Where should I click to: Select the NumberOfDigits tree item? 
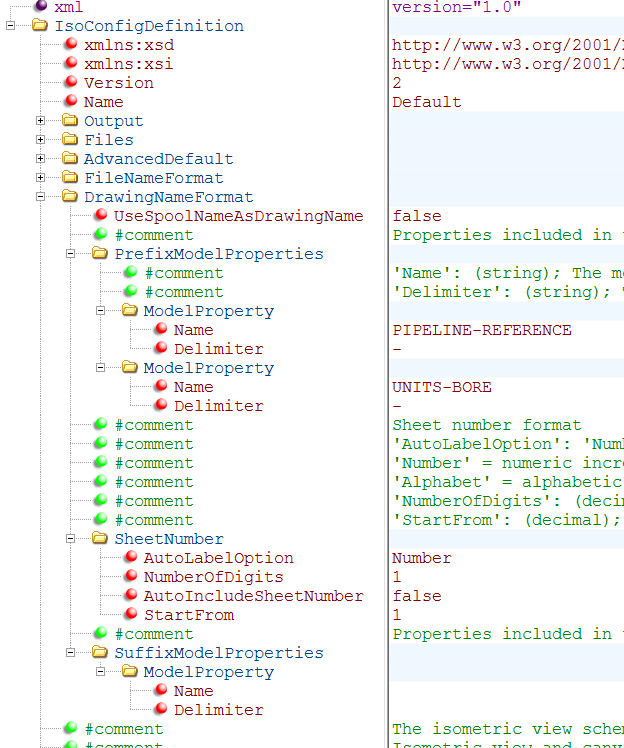click(x=213, y=577)
